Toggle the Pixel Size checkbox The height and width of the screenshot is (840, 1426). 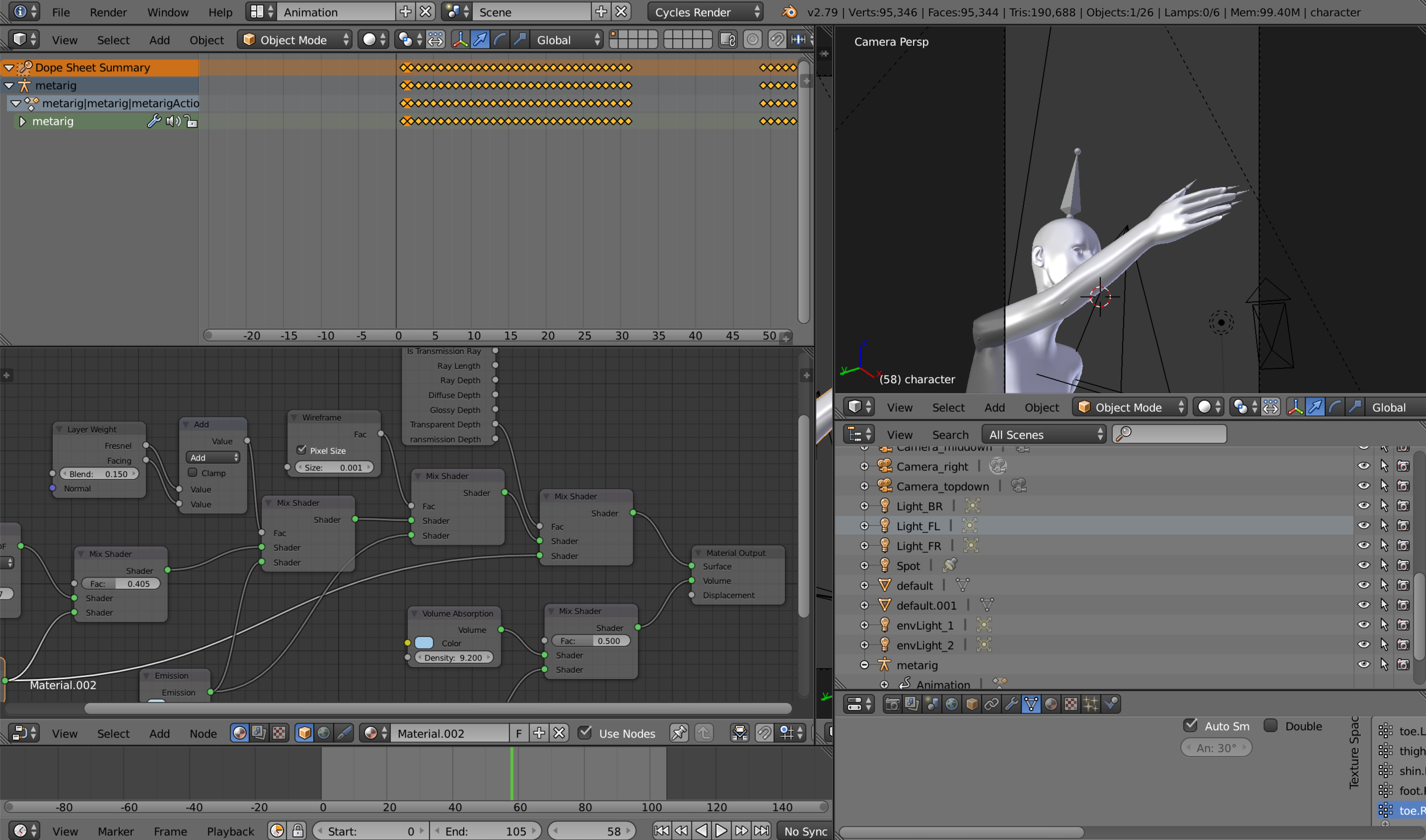[302, 450]
